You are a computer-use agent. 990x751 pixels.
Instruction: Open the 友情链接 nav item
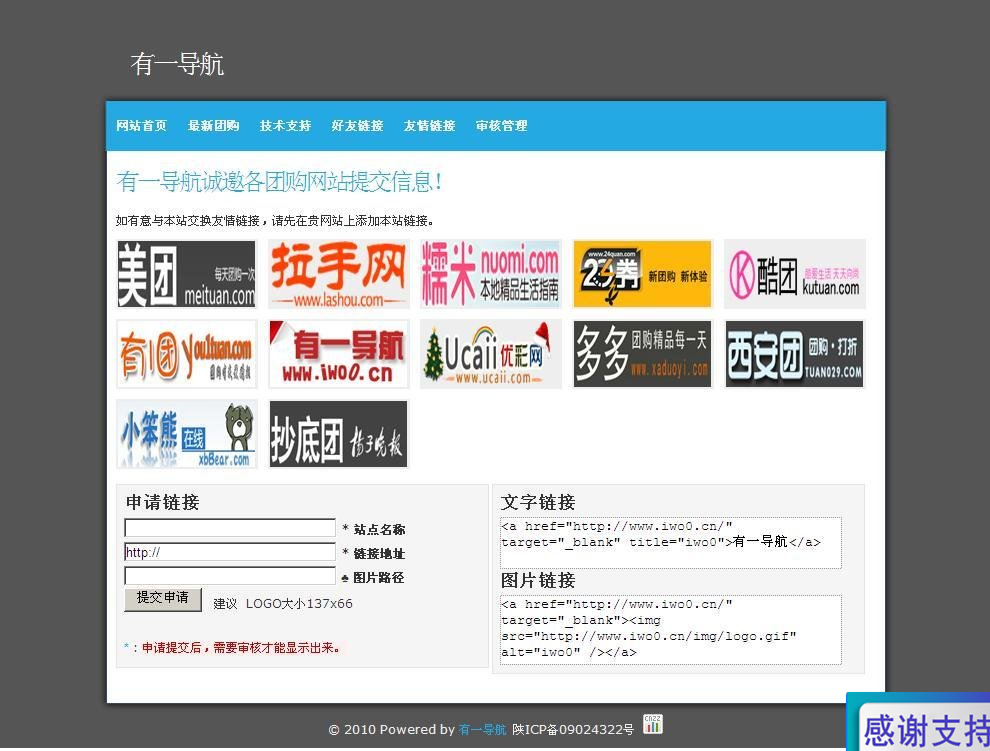click(429, 126)
